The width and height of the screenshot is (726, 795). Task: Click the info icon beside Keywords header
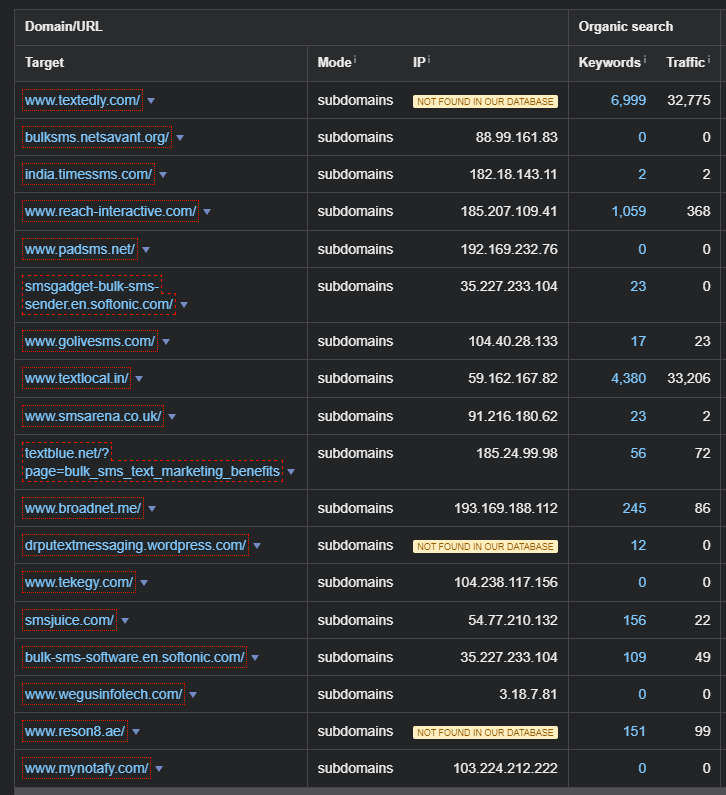coord(645,59)
